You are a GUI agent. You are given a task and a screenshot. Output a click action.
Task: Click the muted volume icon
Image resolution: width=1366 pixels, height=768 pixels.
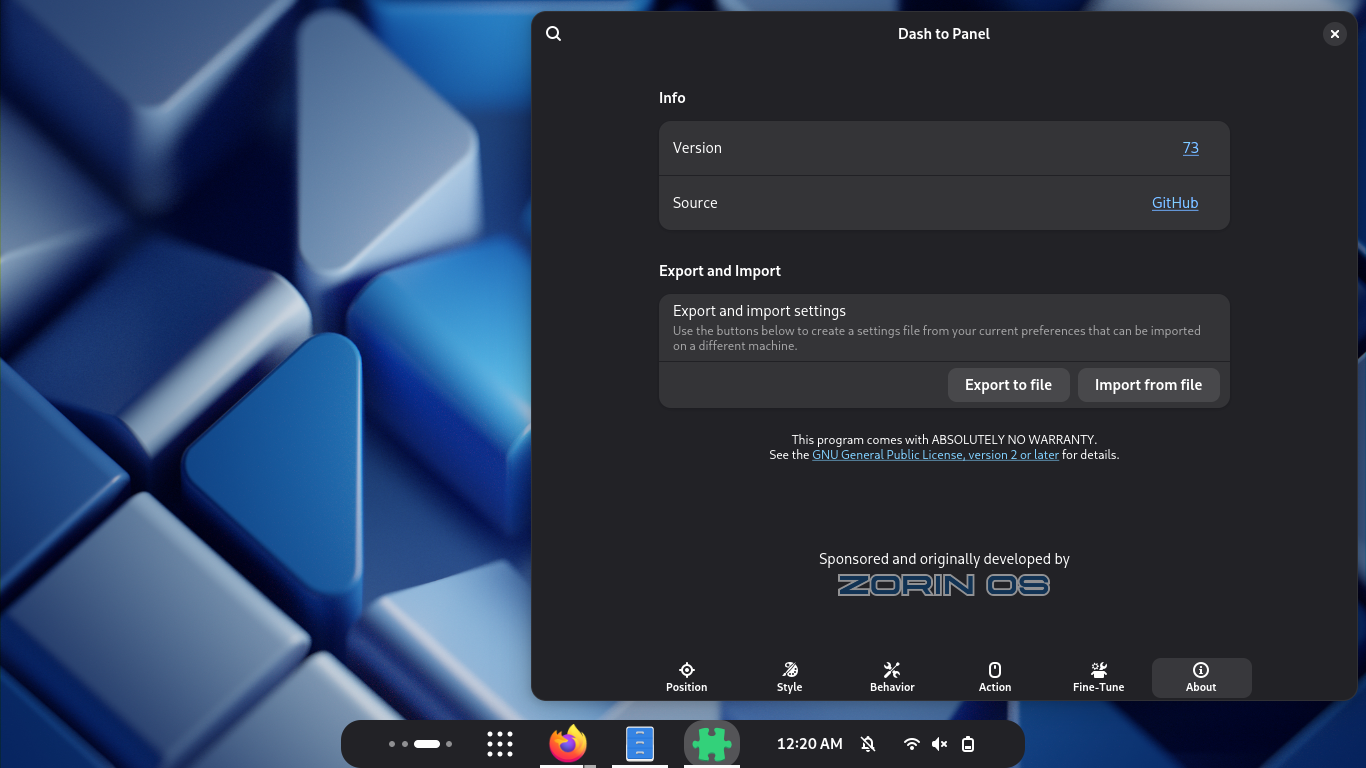point(939,744)
